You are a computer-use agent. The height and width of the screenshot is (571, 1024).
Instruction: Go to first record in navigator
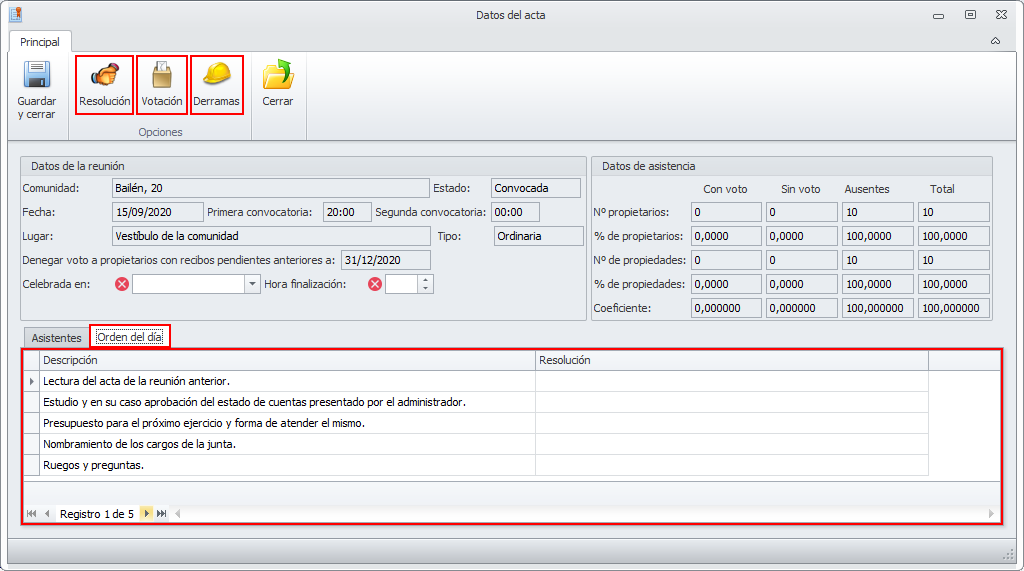point(31,514)
